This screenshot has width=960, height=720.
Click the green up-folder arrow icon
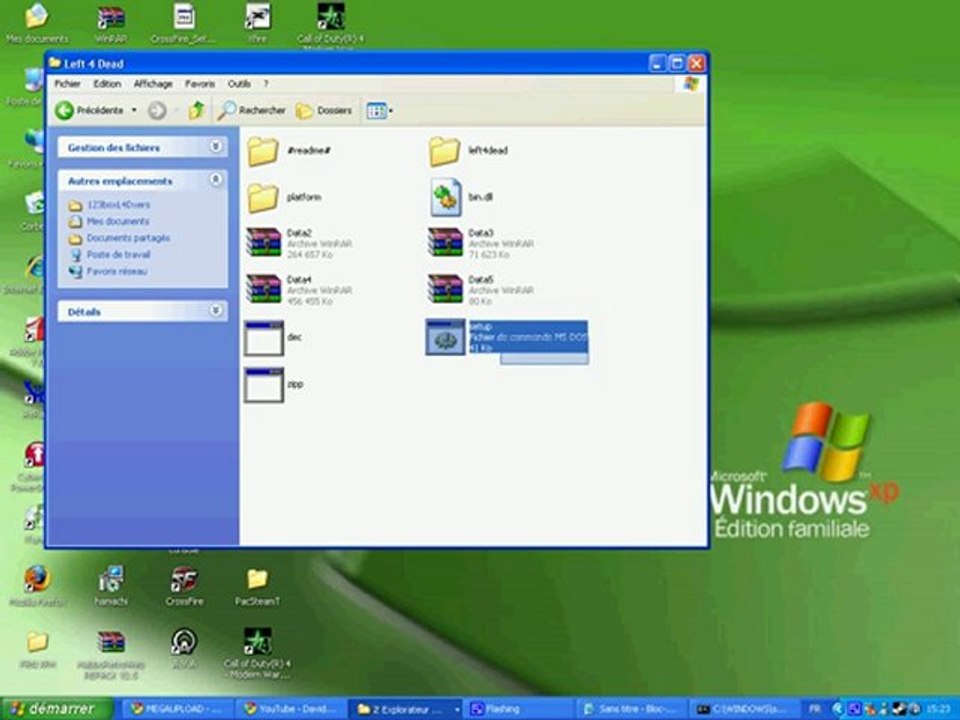point(196,110)
